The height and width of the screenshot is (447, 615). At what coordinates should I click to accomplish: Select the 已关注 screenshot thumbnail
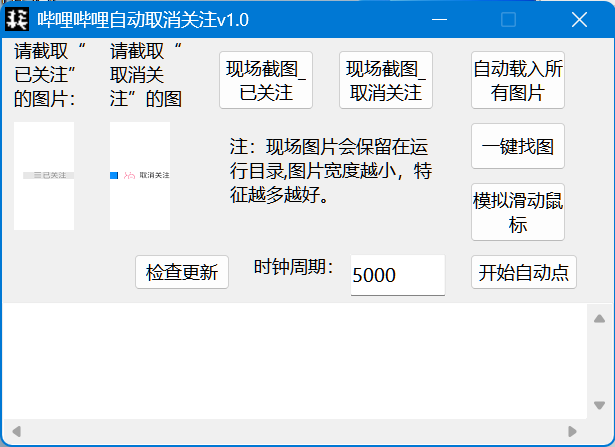click(x=44, y=176)
